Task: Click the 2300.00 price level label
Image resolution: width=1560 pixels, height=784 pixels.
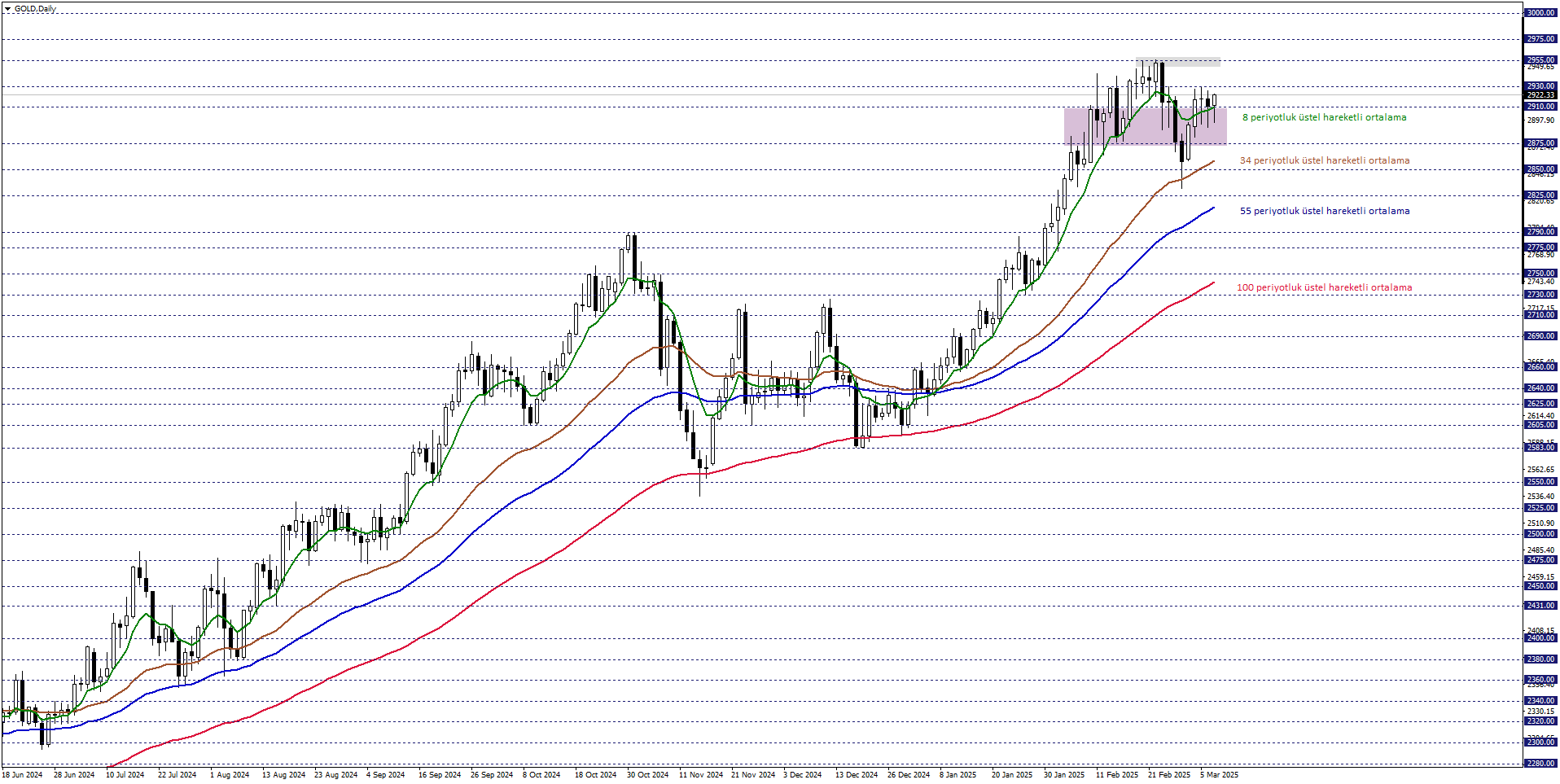Action: [1540, 742]
